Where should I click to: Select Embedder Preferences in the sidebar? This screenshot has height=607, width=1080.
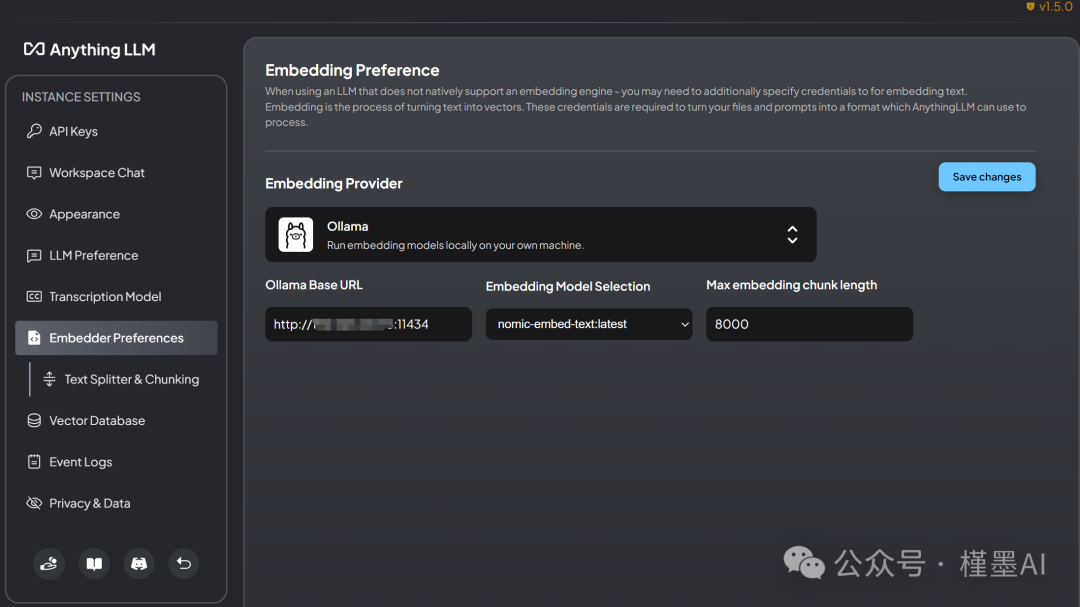pos(116,338)
